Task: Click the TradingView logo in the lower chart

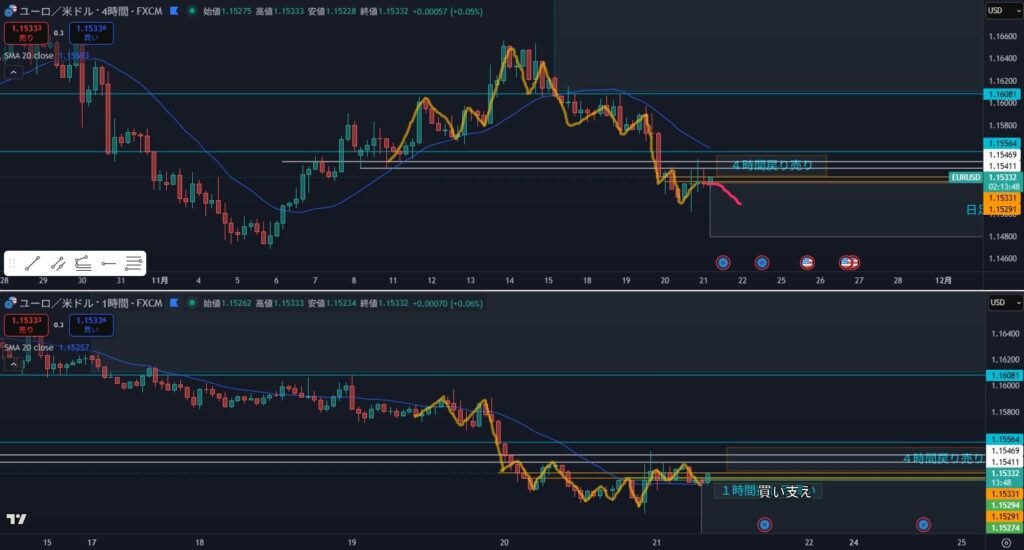Action: pyautogui.click(x=16, y=519)
